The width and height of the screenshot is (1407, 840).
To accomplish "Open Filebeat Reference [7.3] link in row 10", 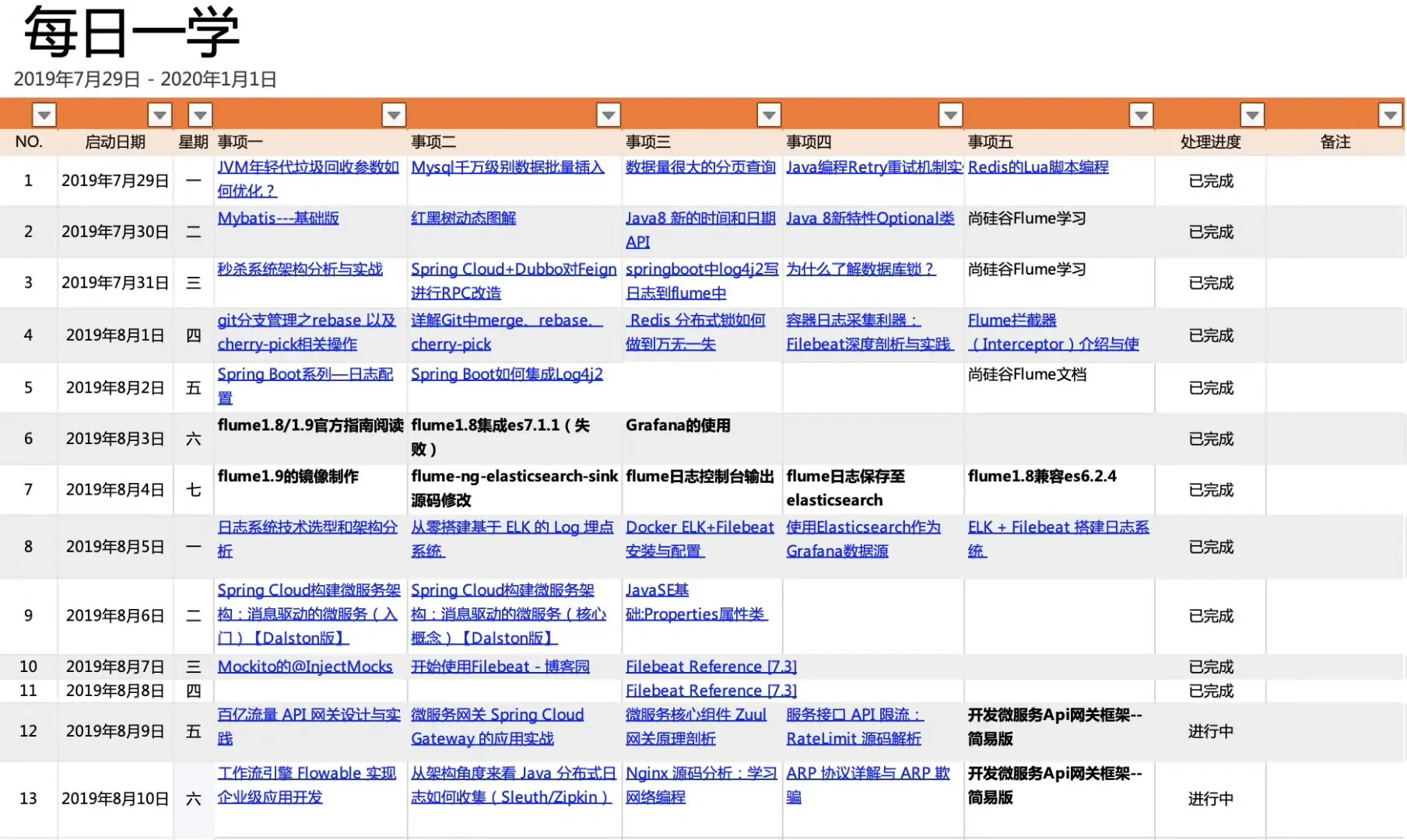I will tap(711, 667).
